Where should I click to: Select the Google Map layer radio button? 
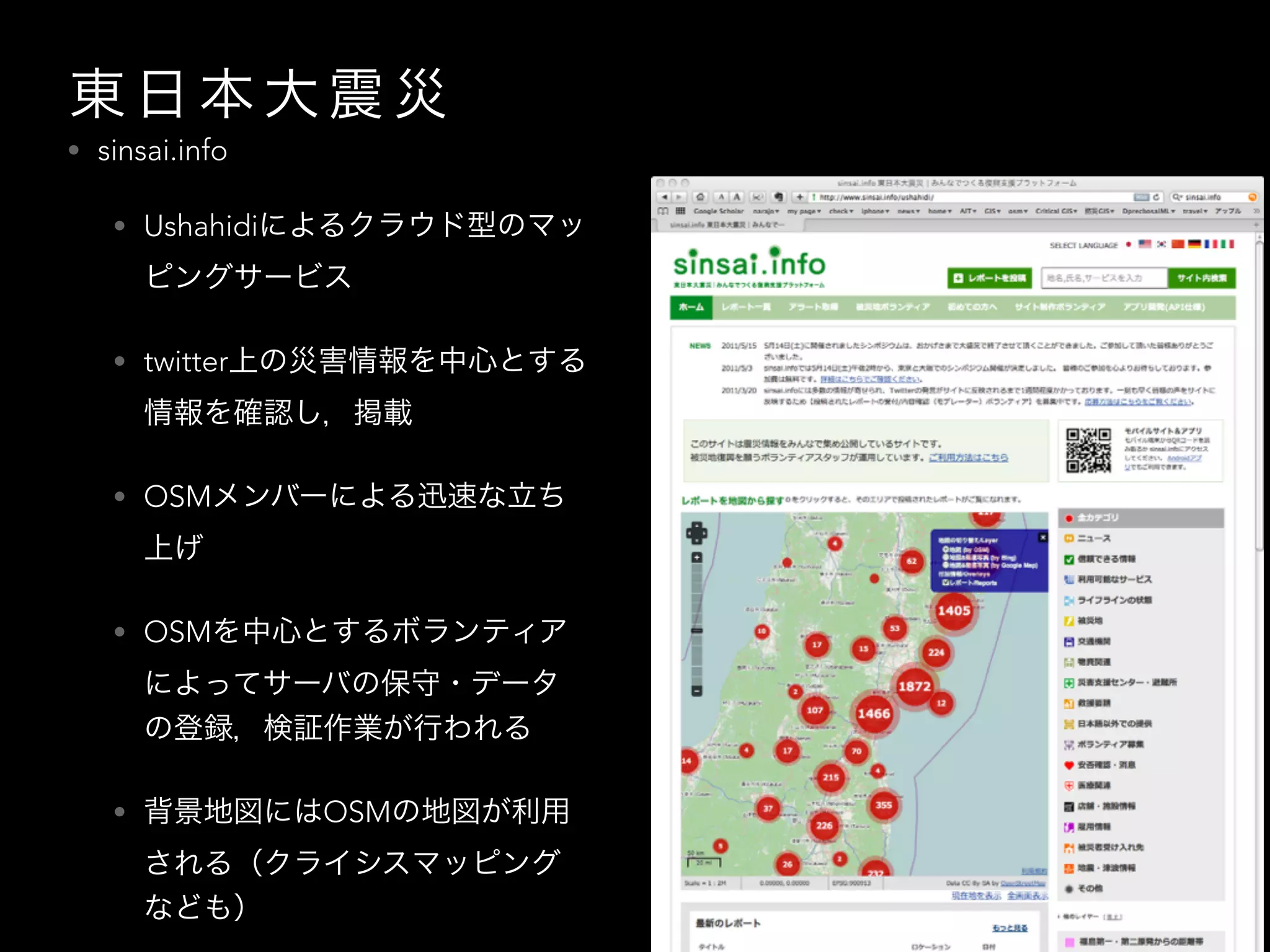[946, 565]
